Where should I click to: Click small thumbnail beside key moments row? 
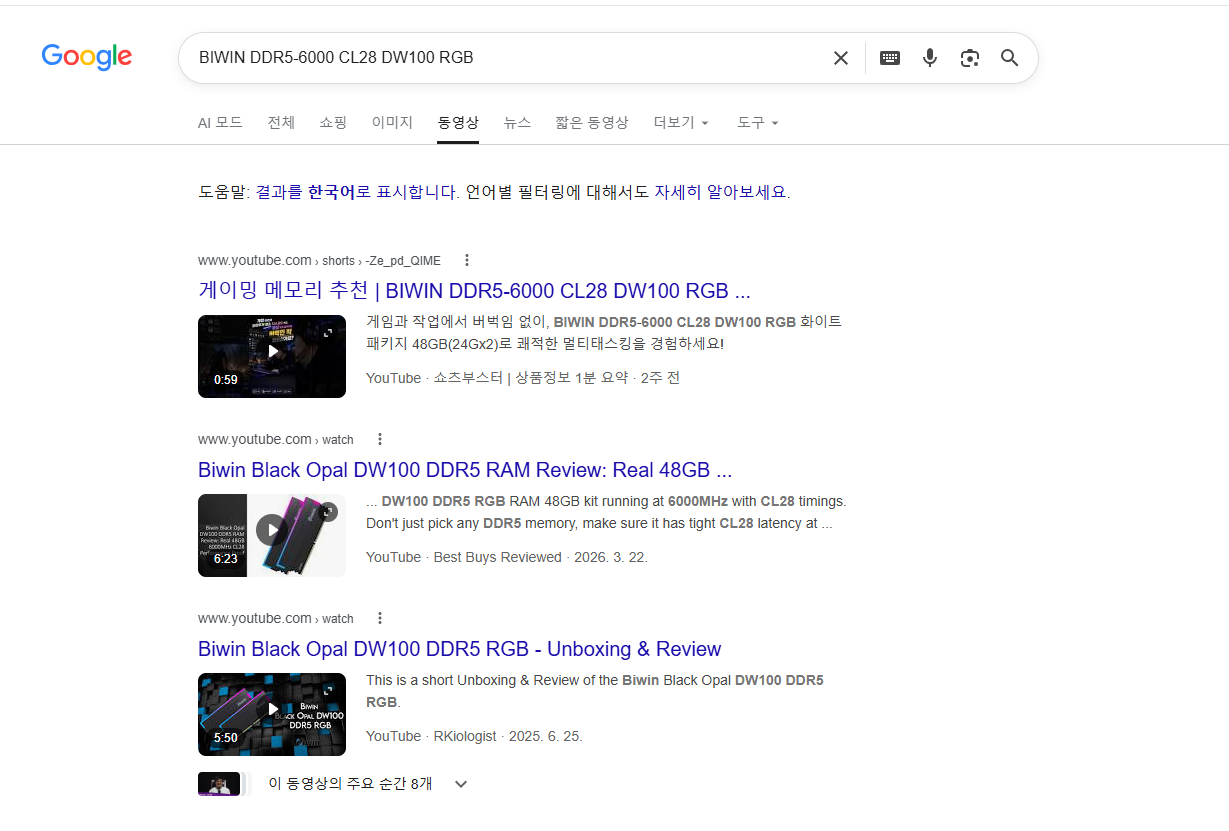point(220,784)
